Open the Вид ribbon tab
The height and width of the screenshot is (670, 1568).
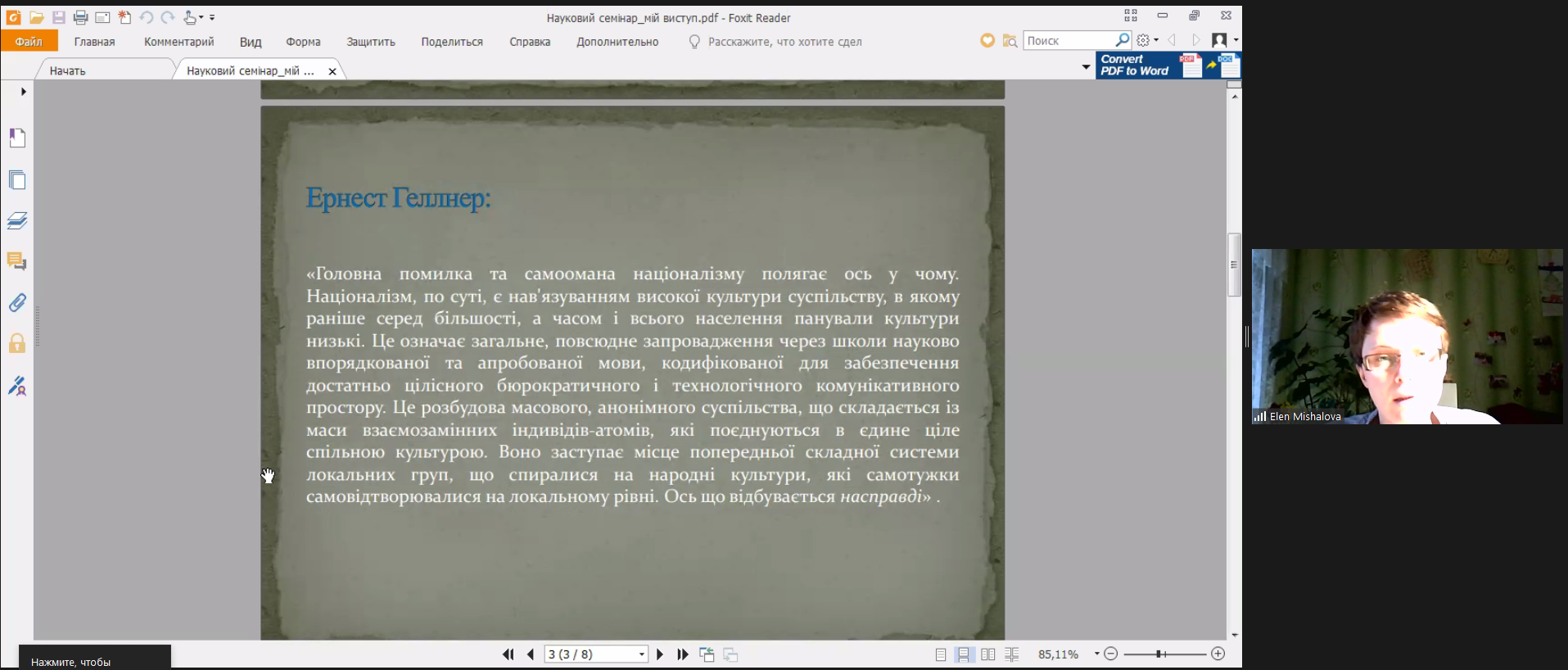click(251, 42)
